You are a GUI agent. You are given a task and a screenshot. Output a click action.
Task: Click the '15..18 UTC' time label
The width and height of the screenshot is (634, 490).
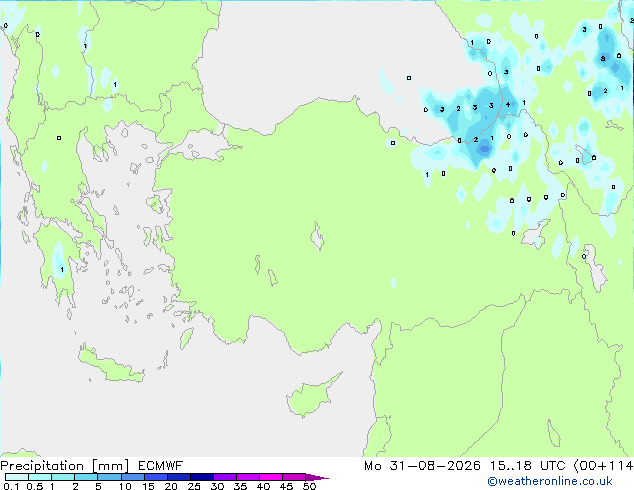click(528, 466)
